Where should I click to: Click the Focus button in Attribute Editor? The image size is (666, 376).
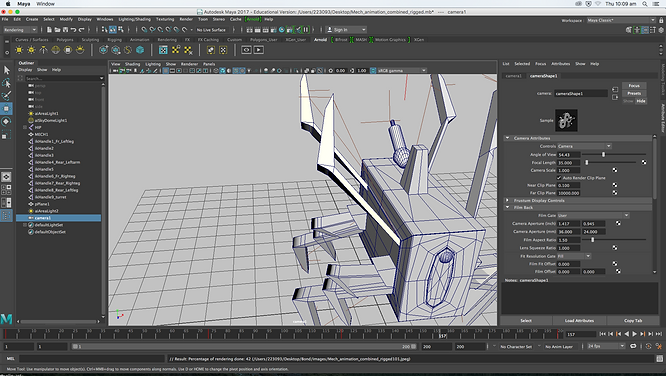click(634, 85)
